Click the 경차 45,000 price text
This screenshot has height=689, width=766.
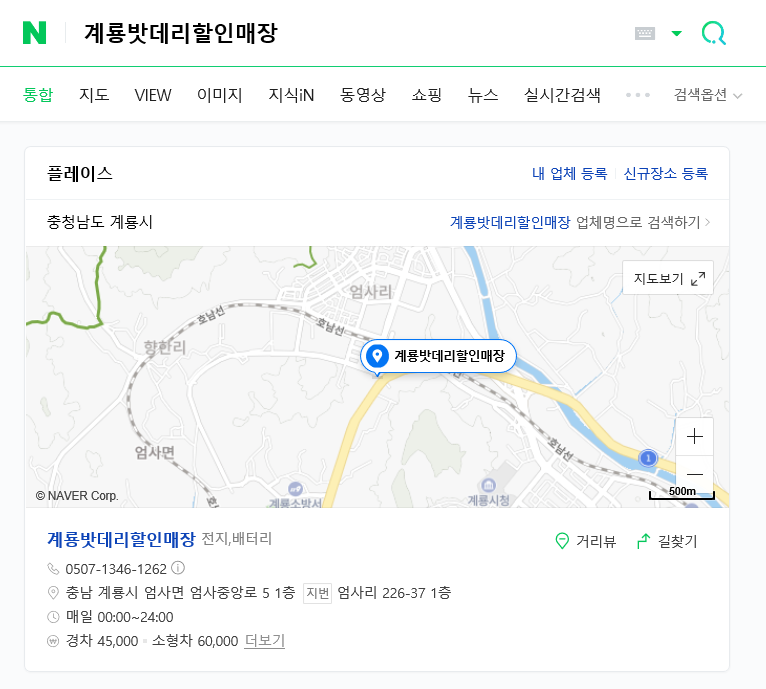click(x=102, y=641)
